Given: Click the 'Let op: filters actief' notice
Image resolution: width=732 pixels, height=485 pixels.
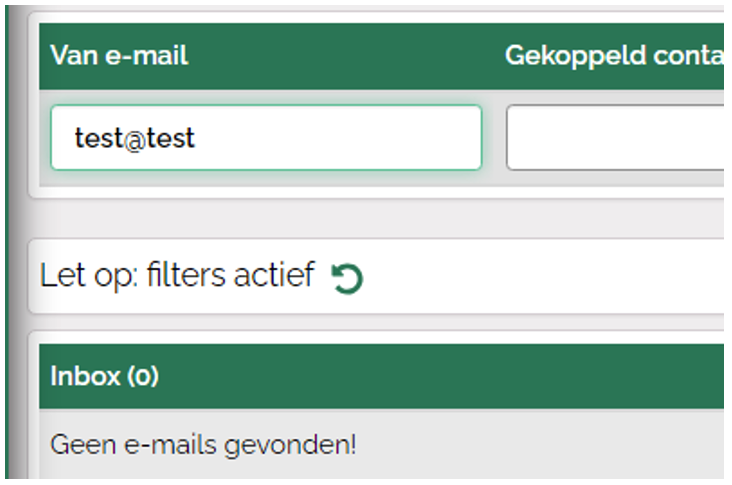Looking at the screenshot, I should coord(177,275).
